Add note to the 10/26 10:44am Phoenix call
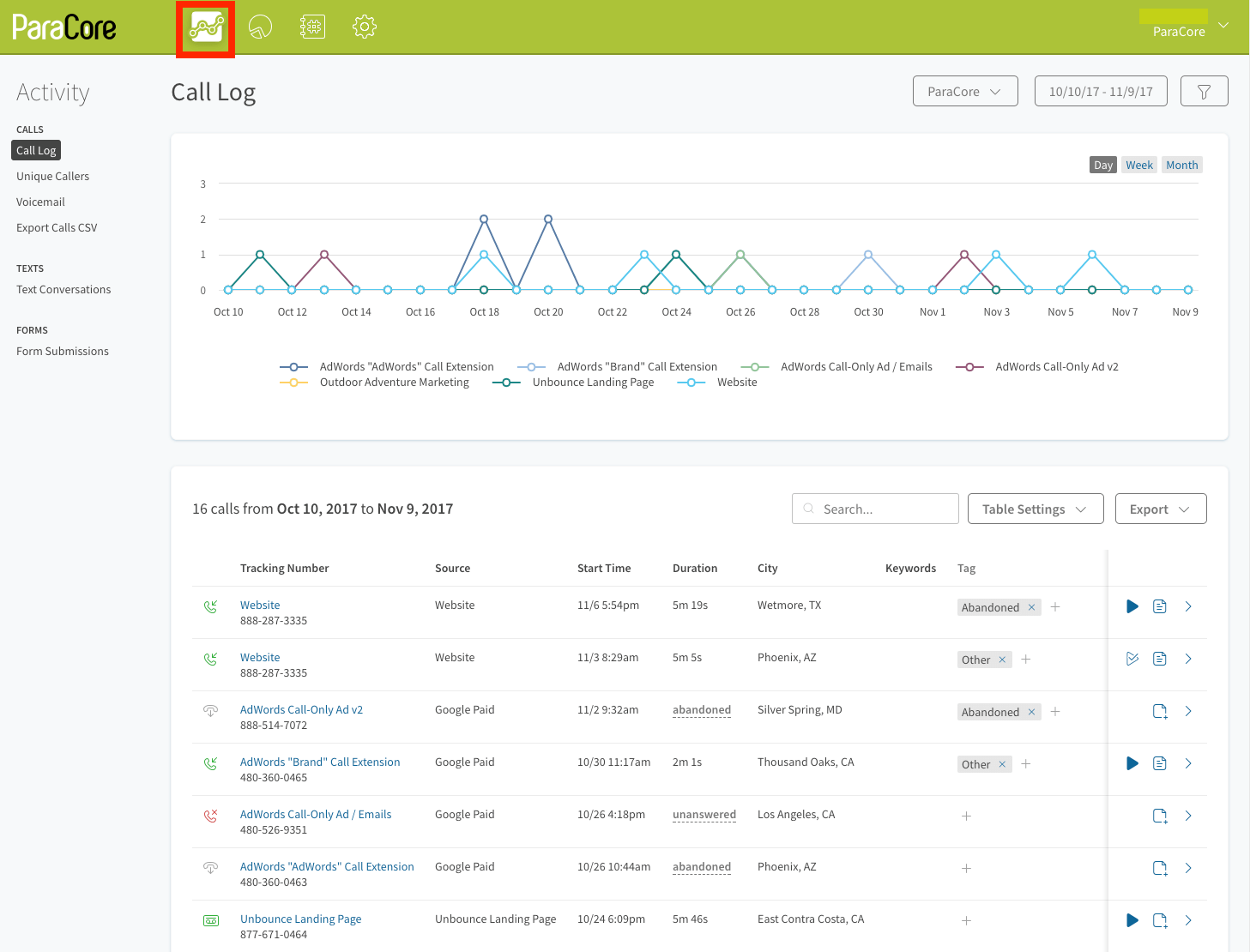The height and width of the screenshot is (952, 1250). tap(1160, 868)
